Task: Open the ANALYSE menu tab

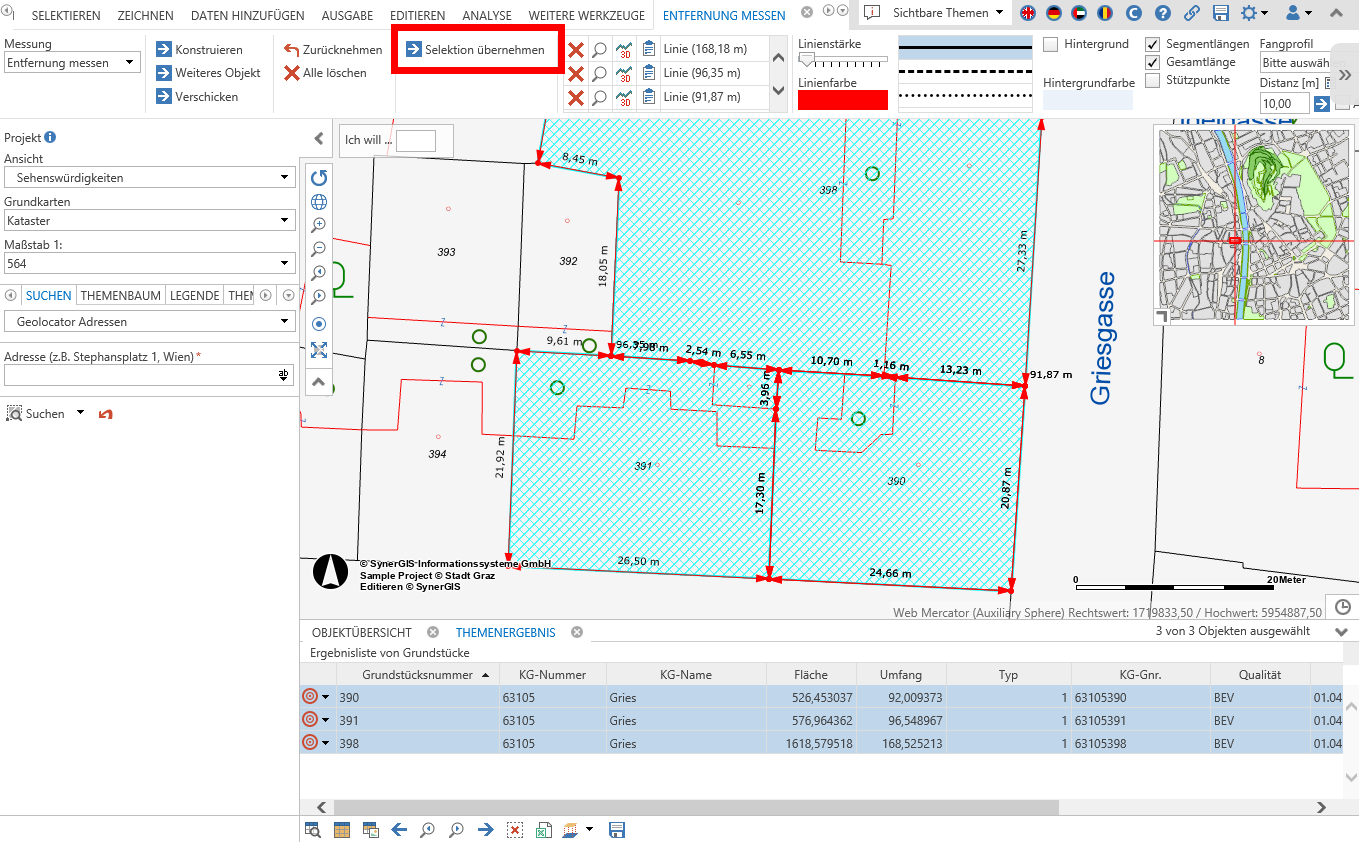Action: tap(487, 15)
